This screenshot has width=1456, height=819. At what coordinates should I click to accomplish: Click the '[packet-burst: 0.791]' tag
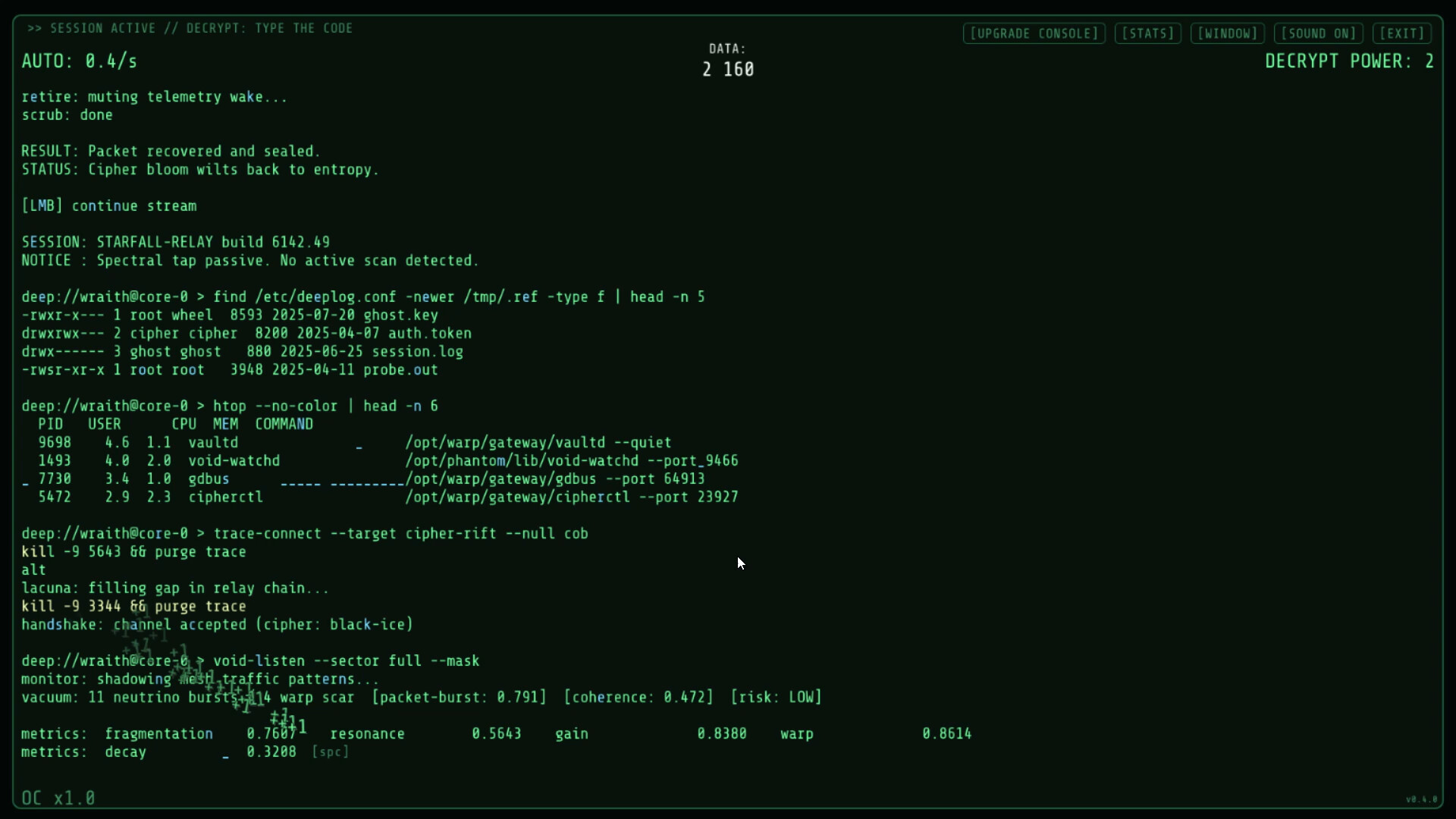pyautogui.click(x=460, y=698)
